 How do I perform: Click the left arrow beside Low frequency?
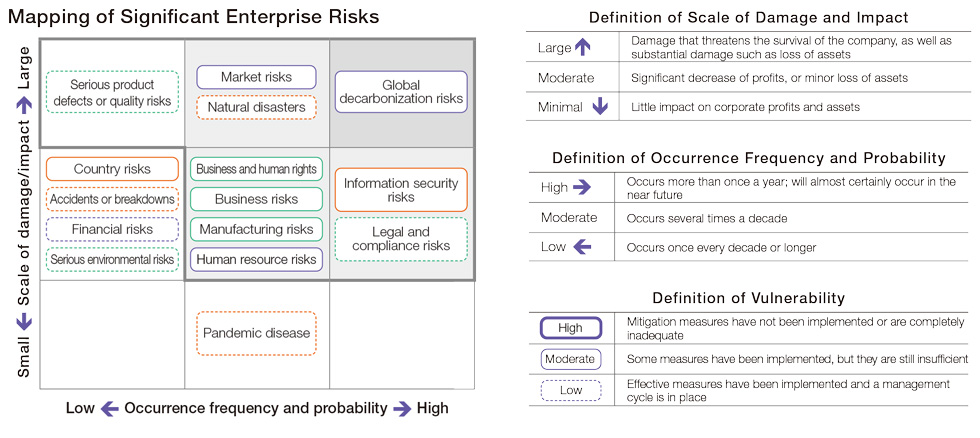click(582, 247)
